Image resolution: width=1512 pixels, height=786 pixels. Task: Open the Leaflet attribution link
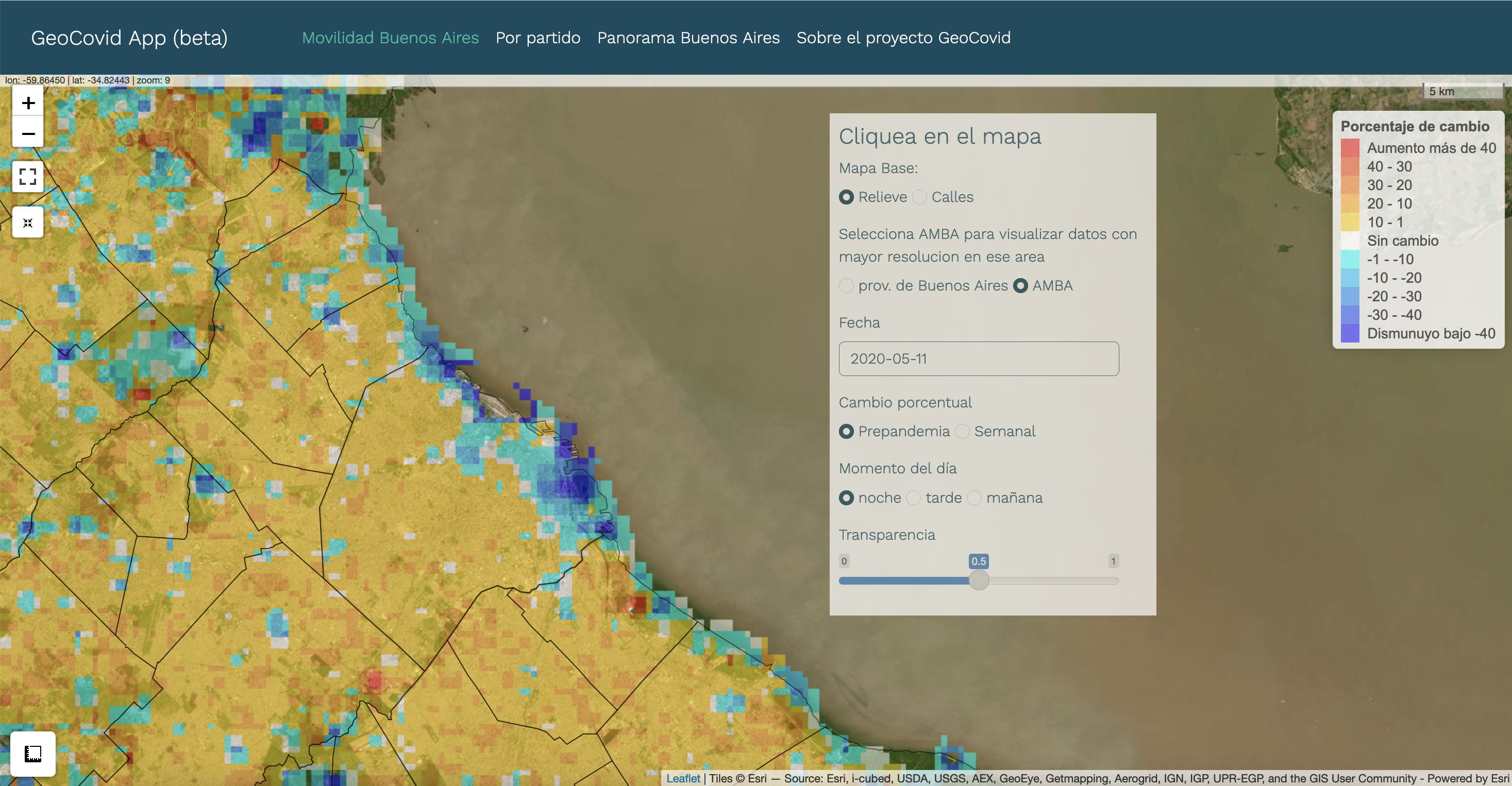(683, 778)
